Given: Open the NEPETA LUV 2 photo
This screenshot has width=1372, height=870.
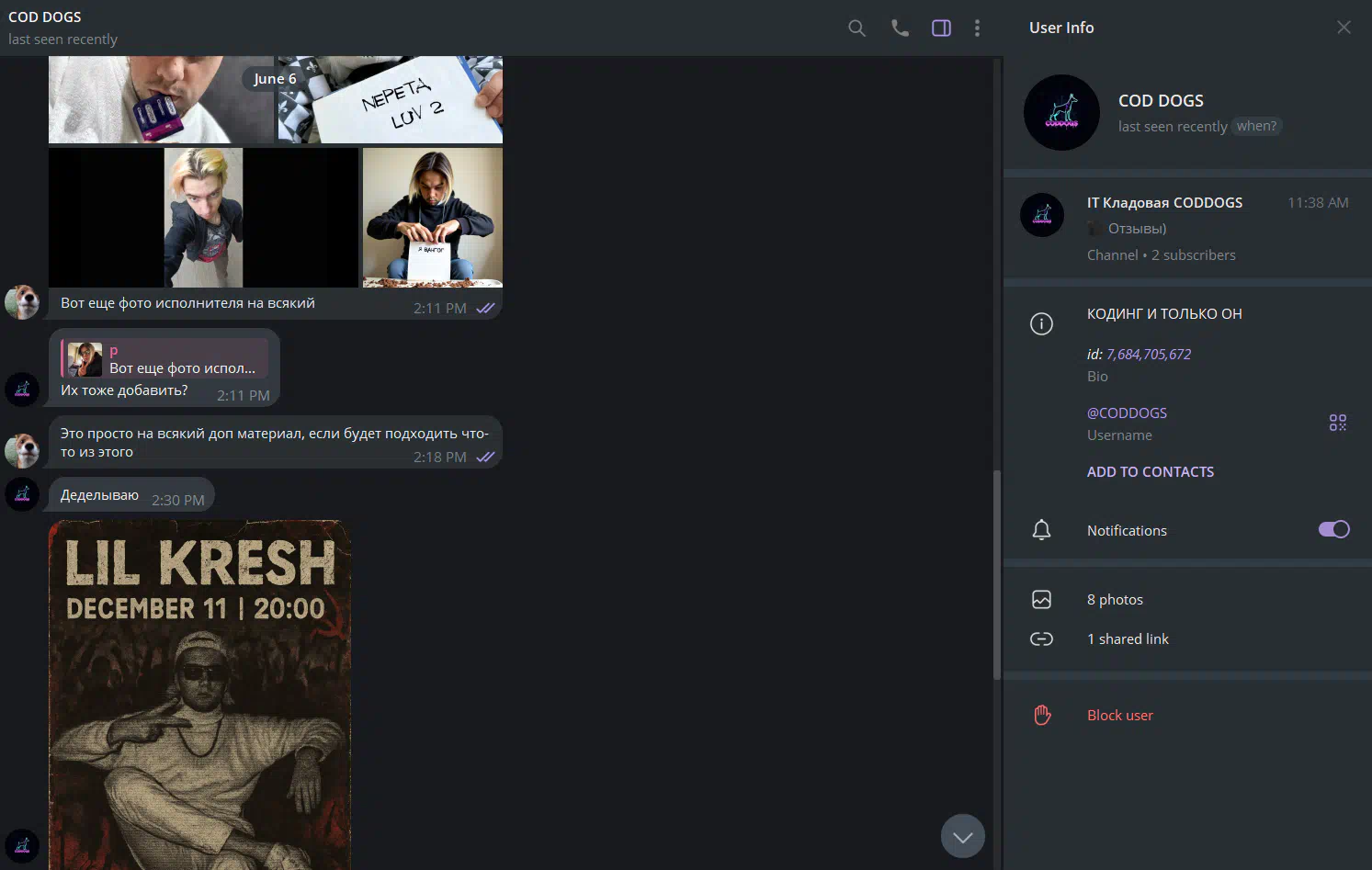Looking at the screenshot, I should tap(391, 99).
